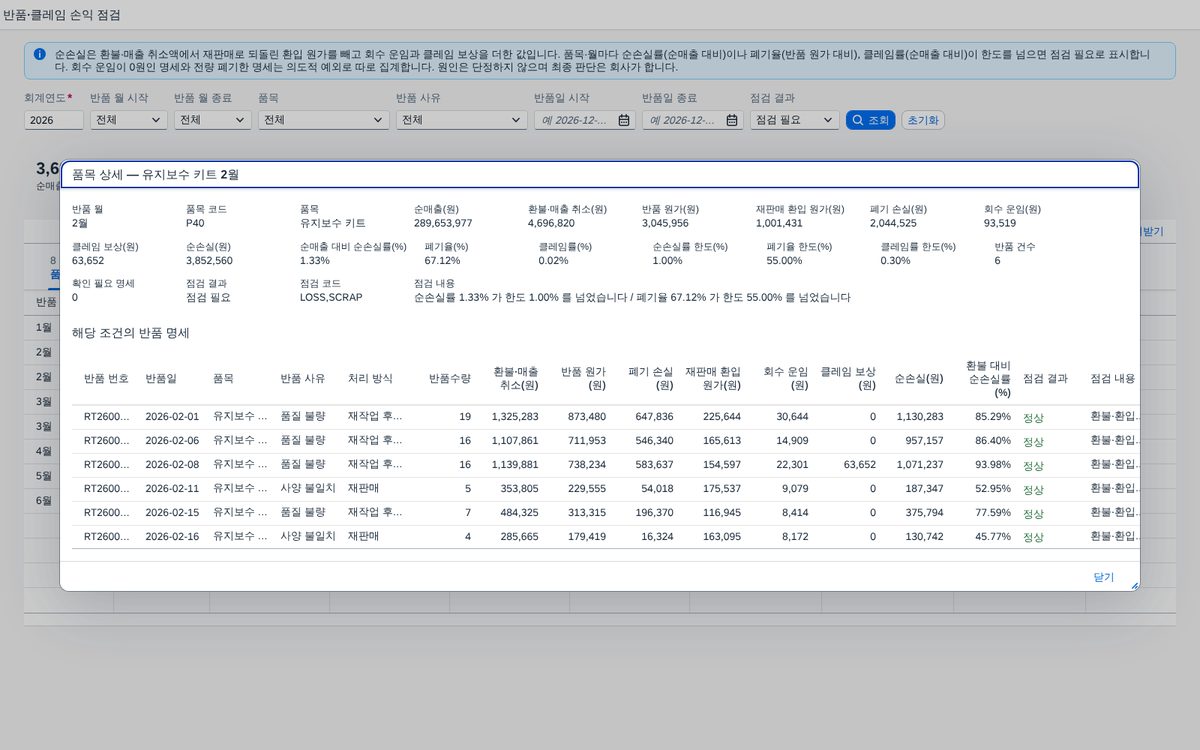Click the 순손실(원) column header

[919, 379]
